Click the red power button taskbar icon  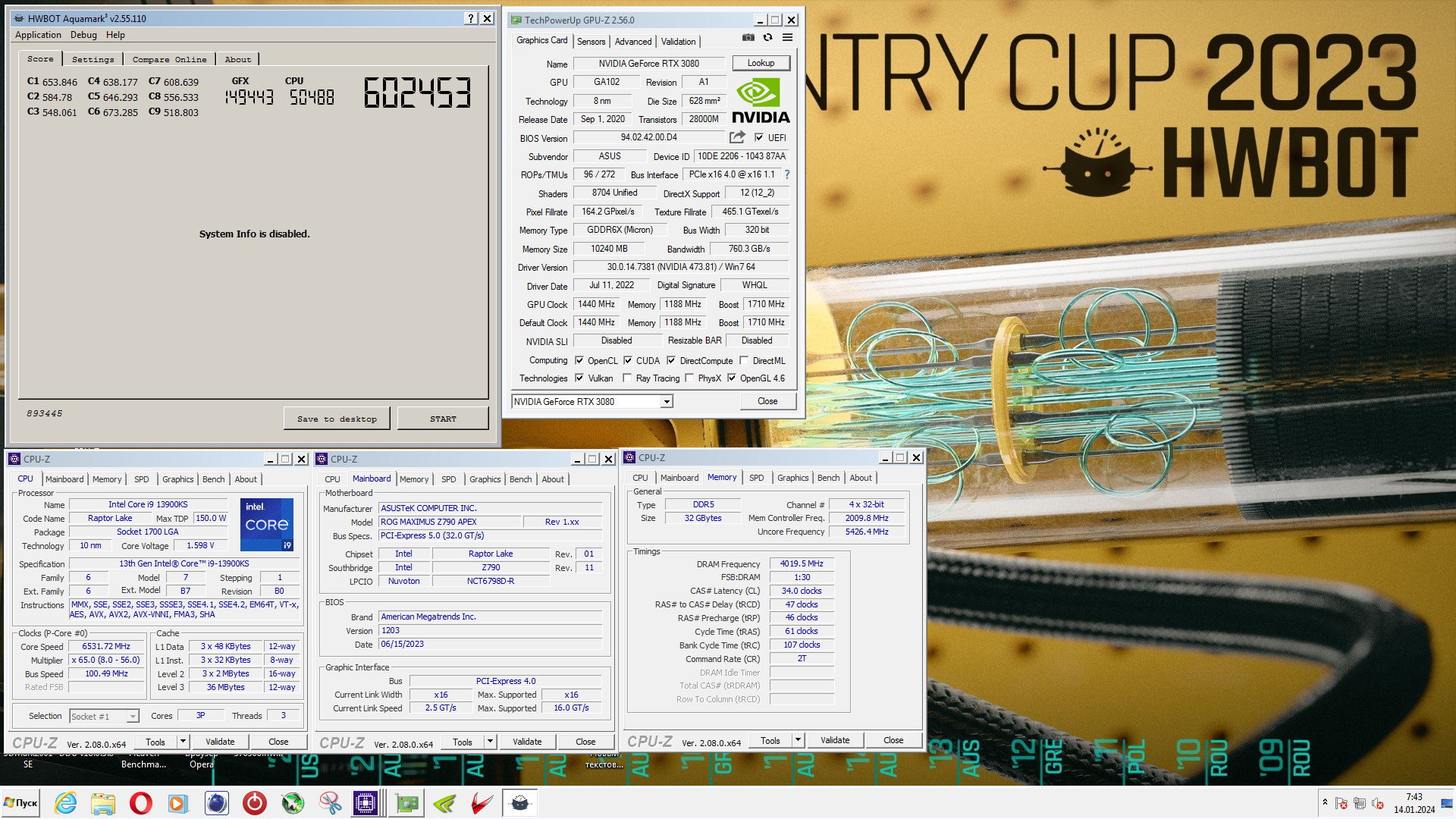pos(254,802)
